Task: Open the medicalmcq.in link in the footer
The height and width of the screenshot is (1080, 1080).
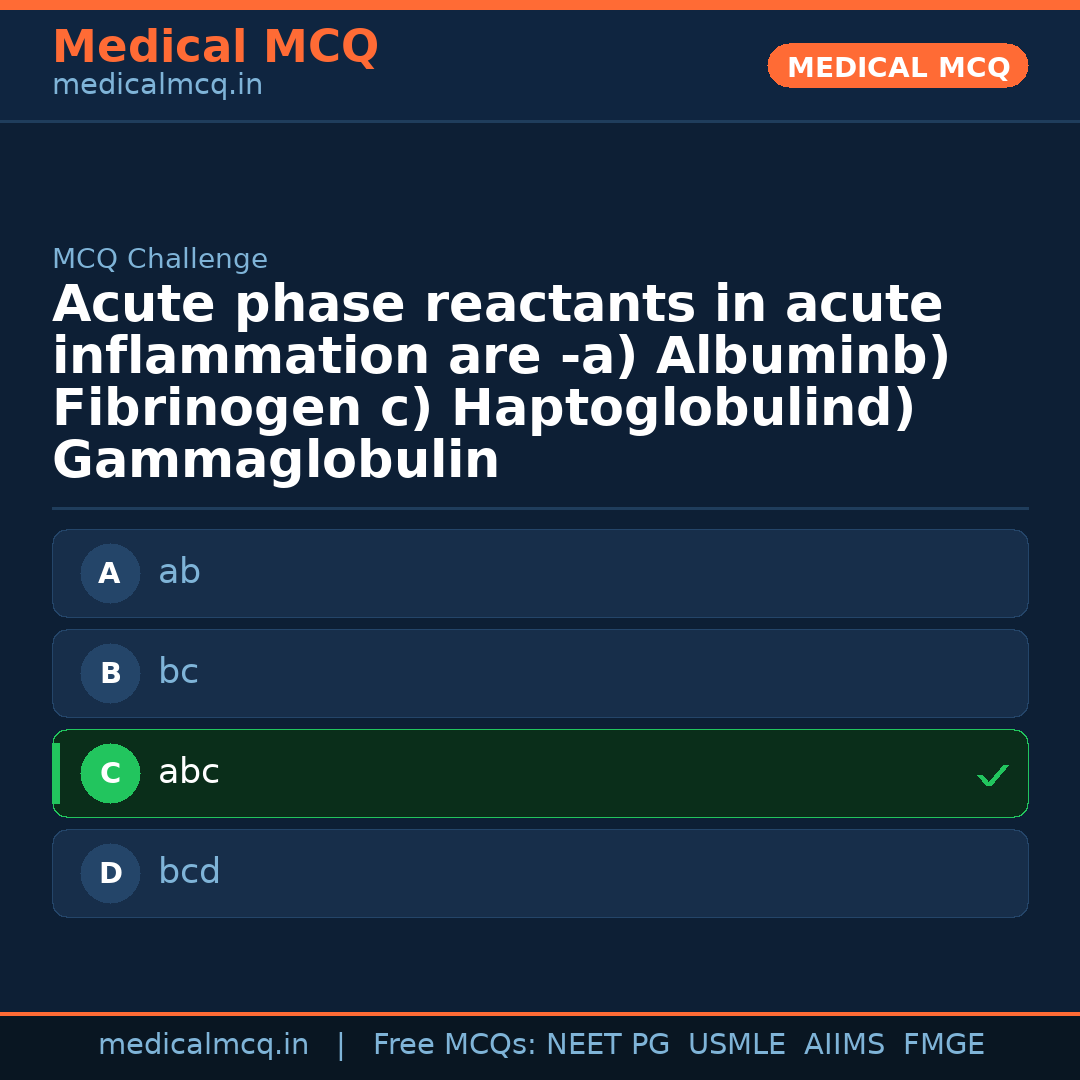Action: [x=203, y=1045]
